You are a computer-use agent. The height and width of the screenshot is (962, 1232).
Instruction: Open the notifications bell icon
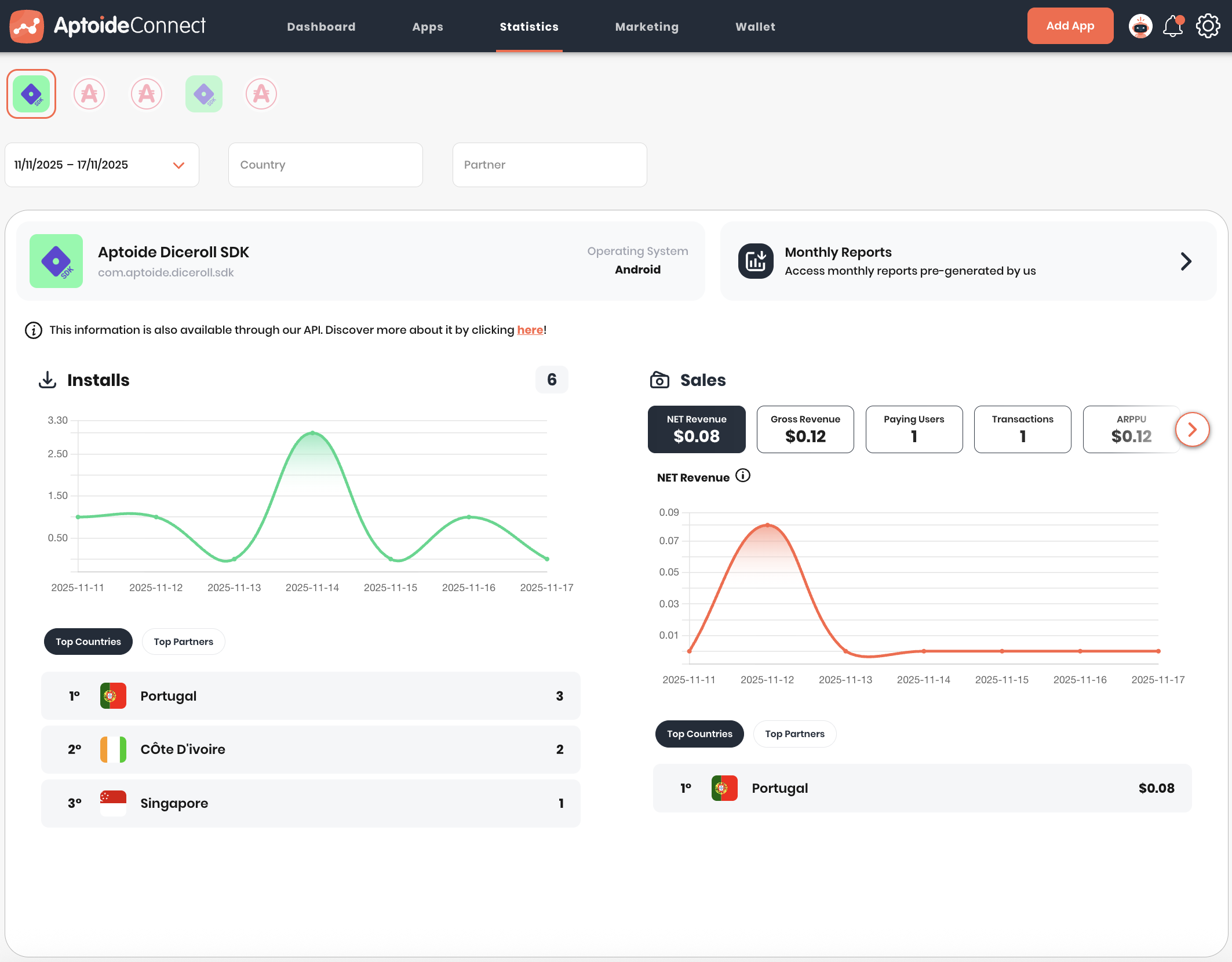1173,27
